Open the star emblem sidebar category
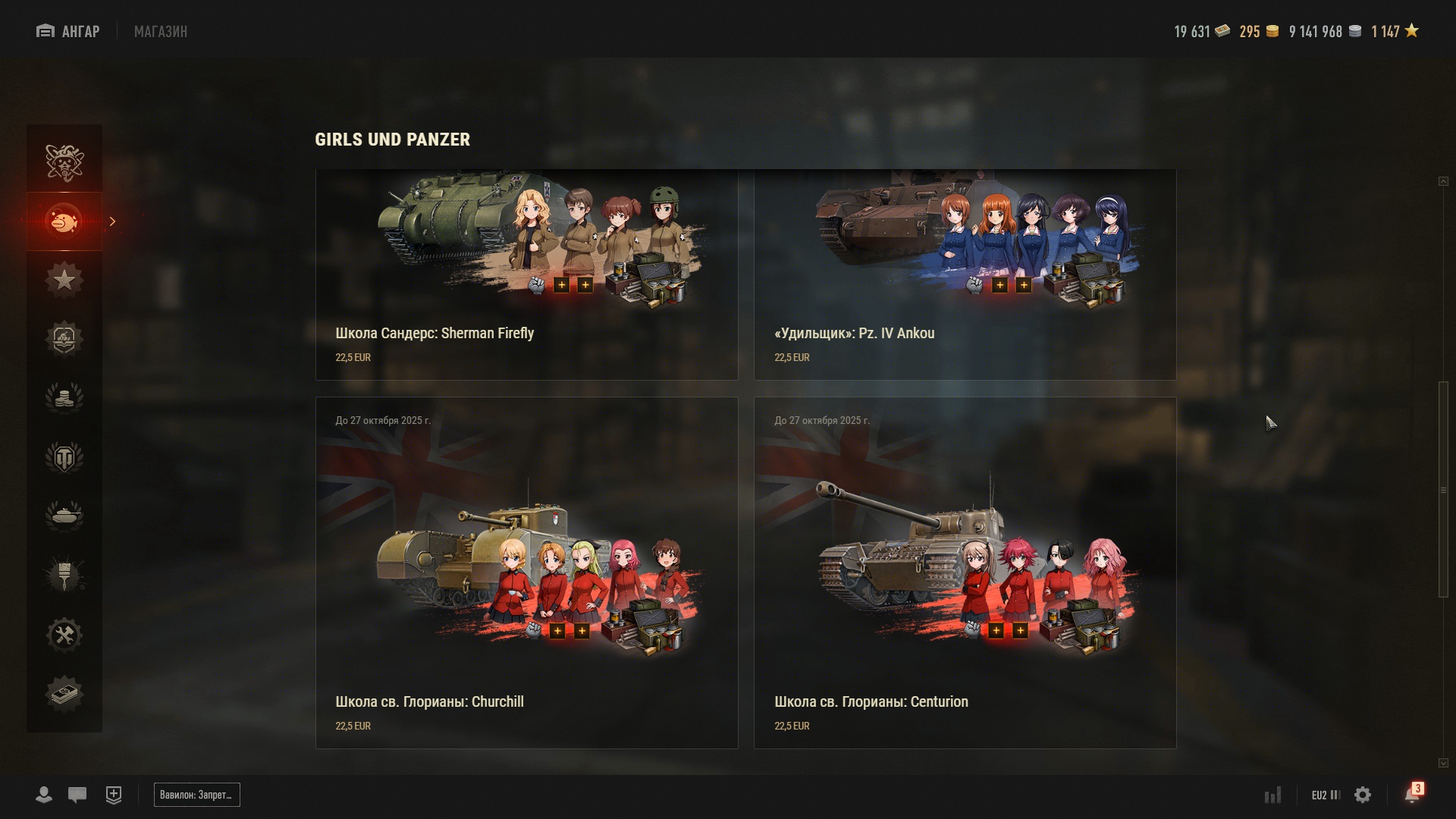Viewport: 1456px width, 819px height. [x=64, y=280]
